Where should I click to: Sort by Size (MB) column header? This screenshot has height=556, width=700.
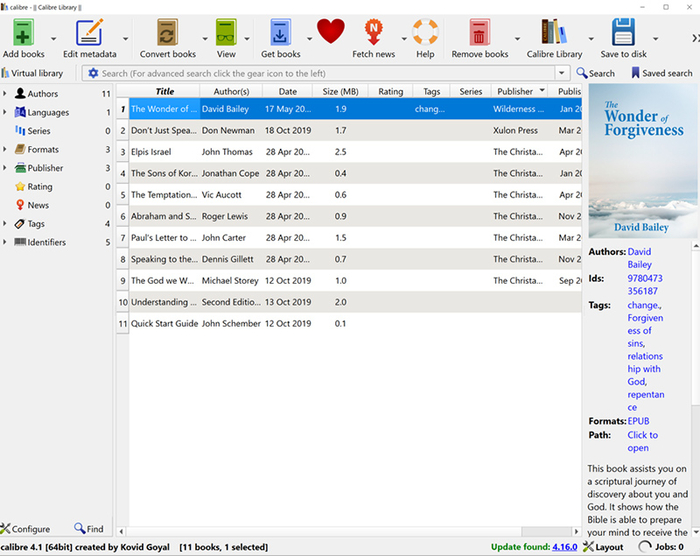point(341,91)
